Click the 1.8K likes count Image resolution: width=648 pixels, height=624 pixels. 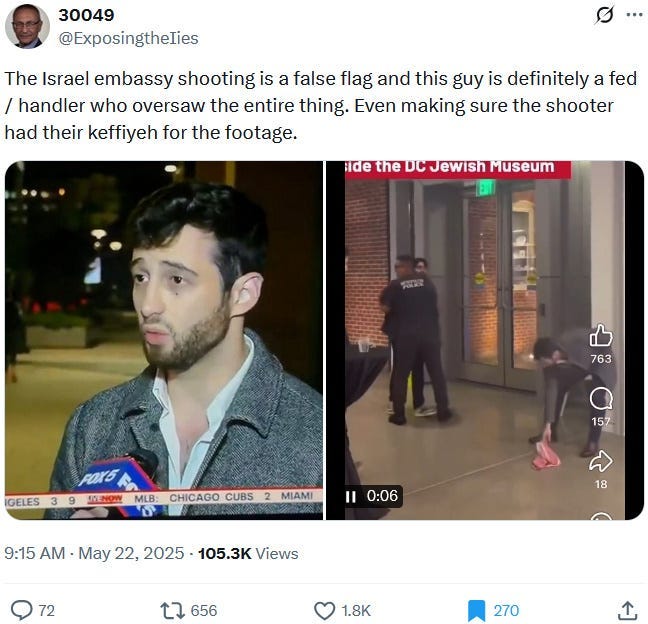click(x=356, y=611)
